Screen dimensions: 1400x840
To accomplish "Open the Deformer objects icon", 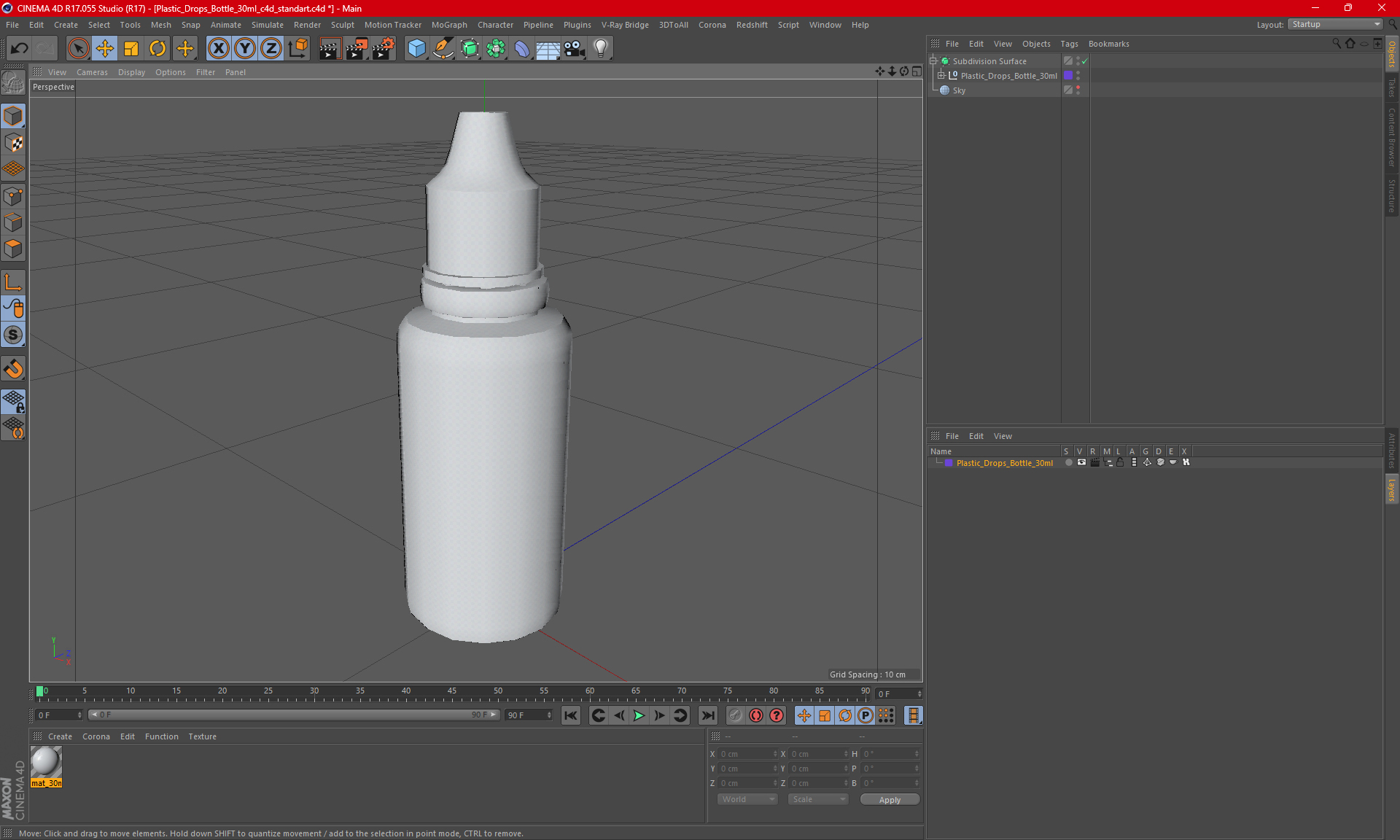I will tap(522, 48).
